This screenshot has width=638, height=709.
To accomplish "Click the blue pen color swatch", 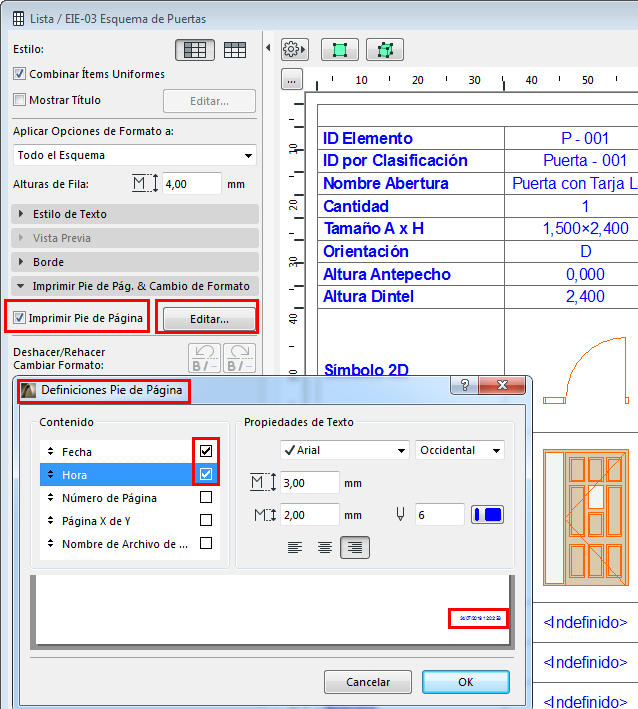I will pyautogui.click(x=487, y=515).
